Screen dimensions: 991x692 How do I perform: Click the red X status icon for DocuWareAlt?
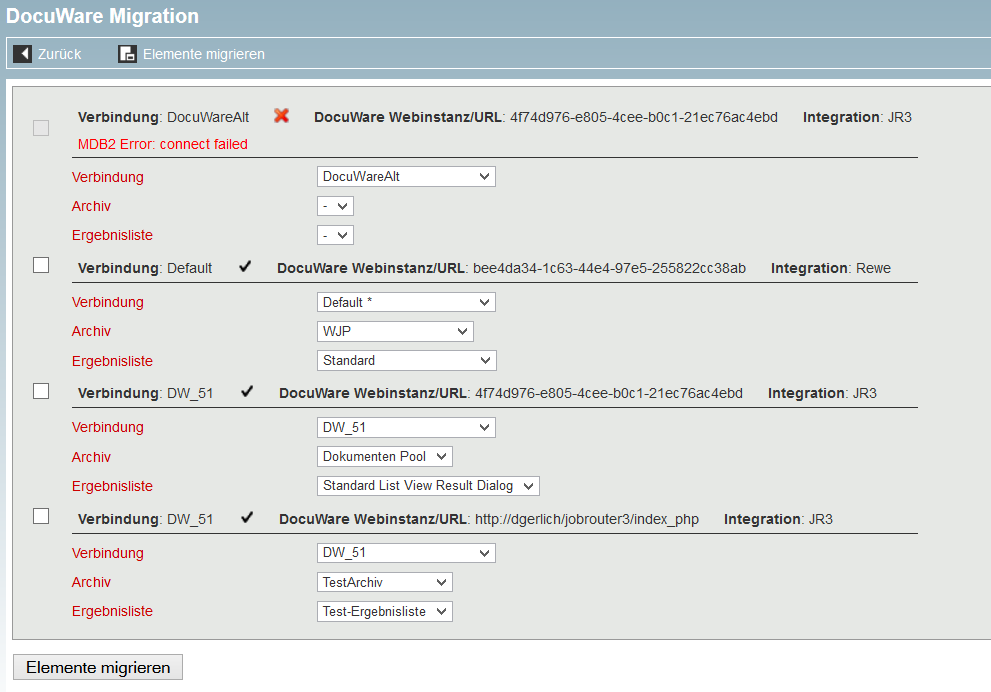click(281, 116)
